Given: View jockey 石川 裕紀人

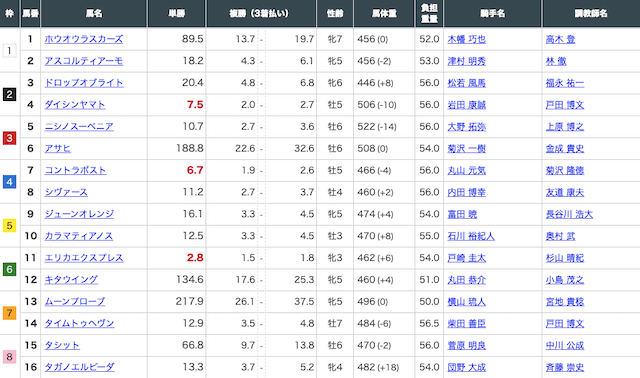Looking at the screenshot, I should click(471, 236).
